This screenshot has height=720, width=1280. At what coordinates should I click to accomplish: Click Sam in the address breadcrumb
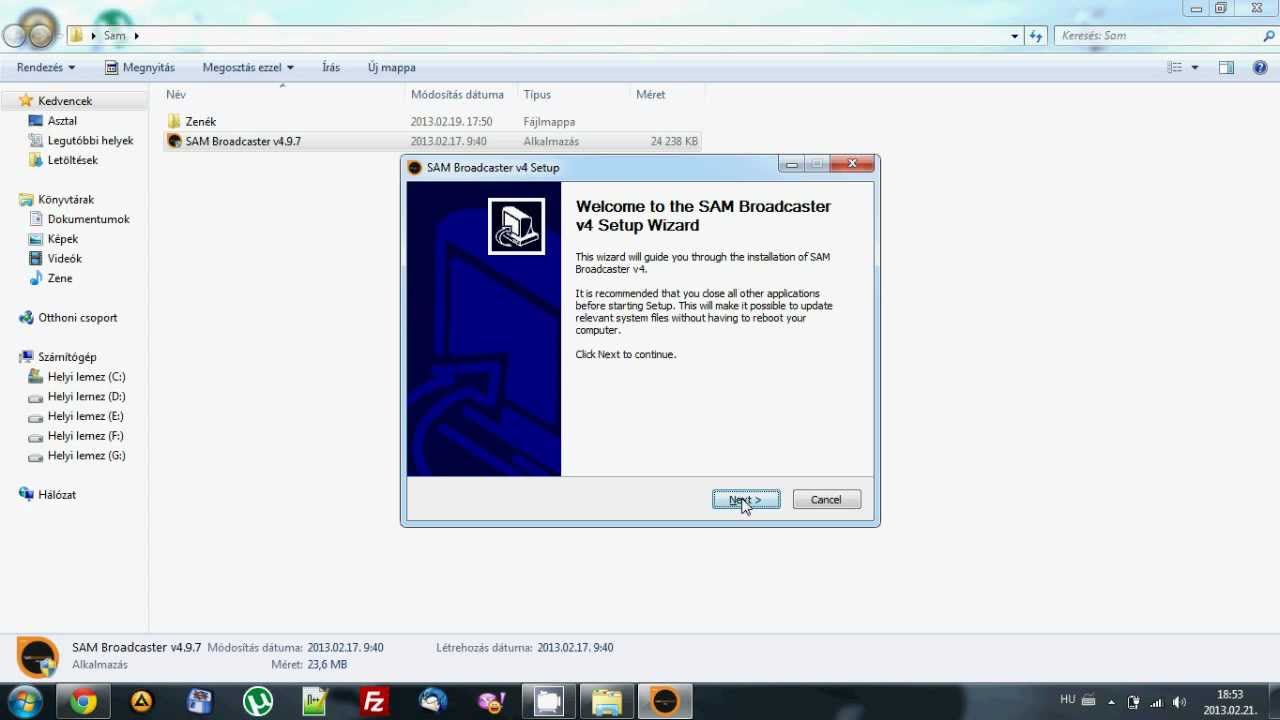coord(115,36)
